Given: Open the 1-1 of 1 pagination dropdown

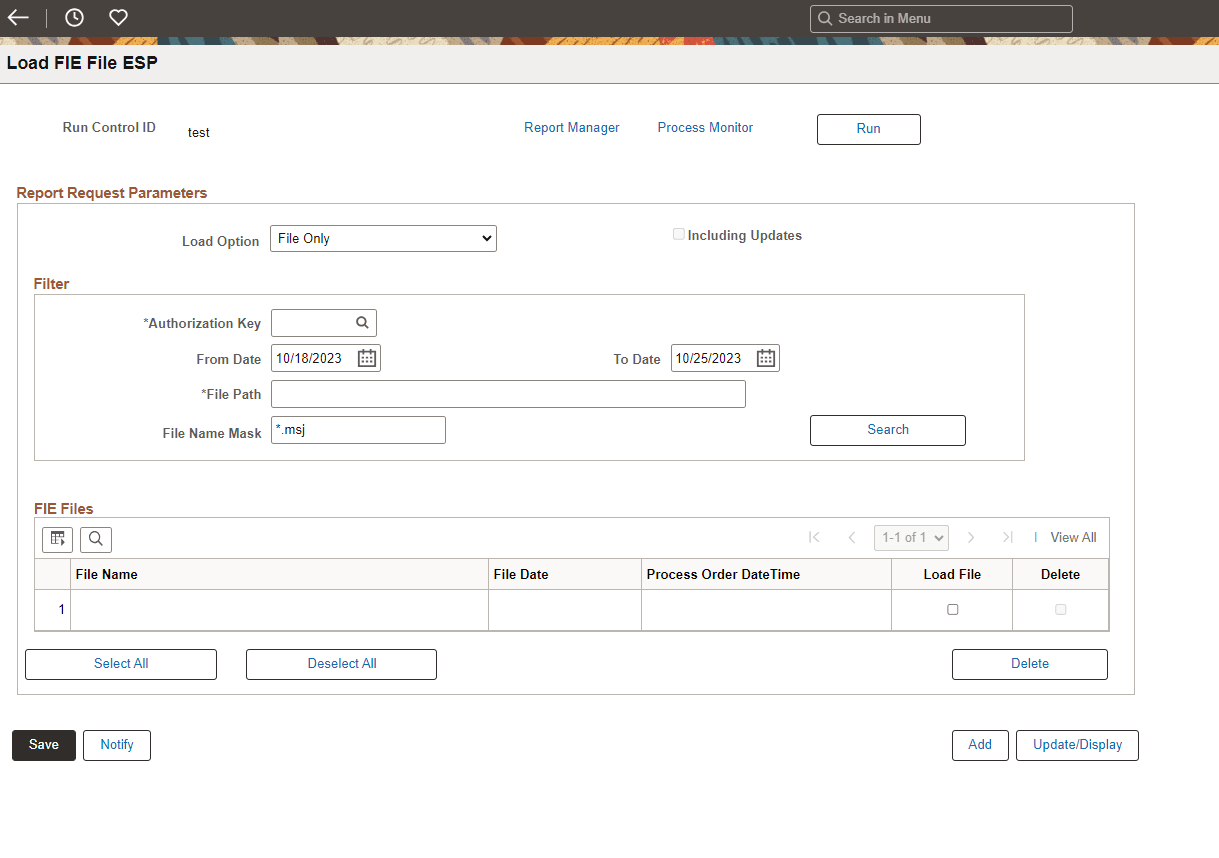Looking at the screenshot, I should [911, 537].
